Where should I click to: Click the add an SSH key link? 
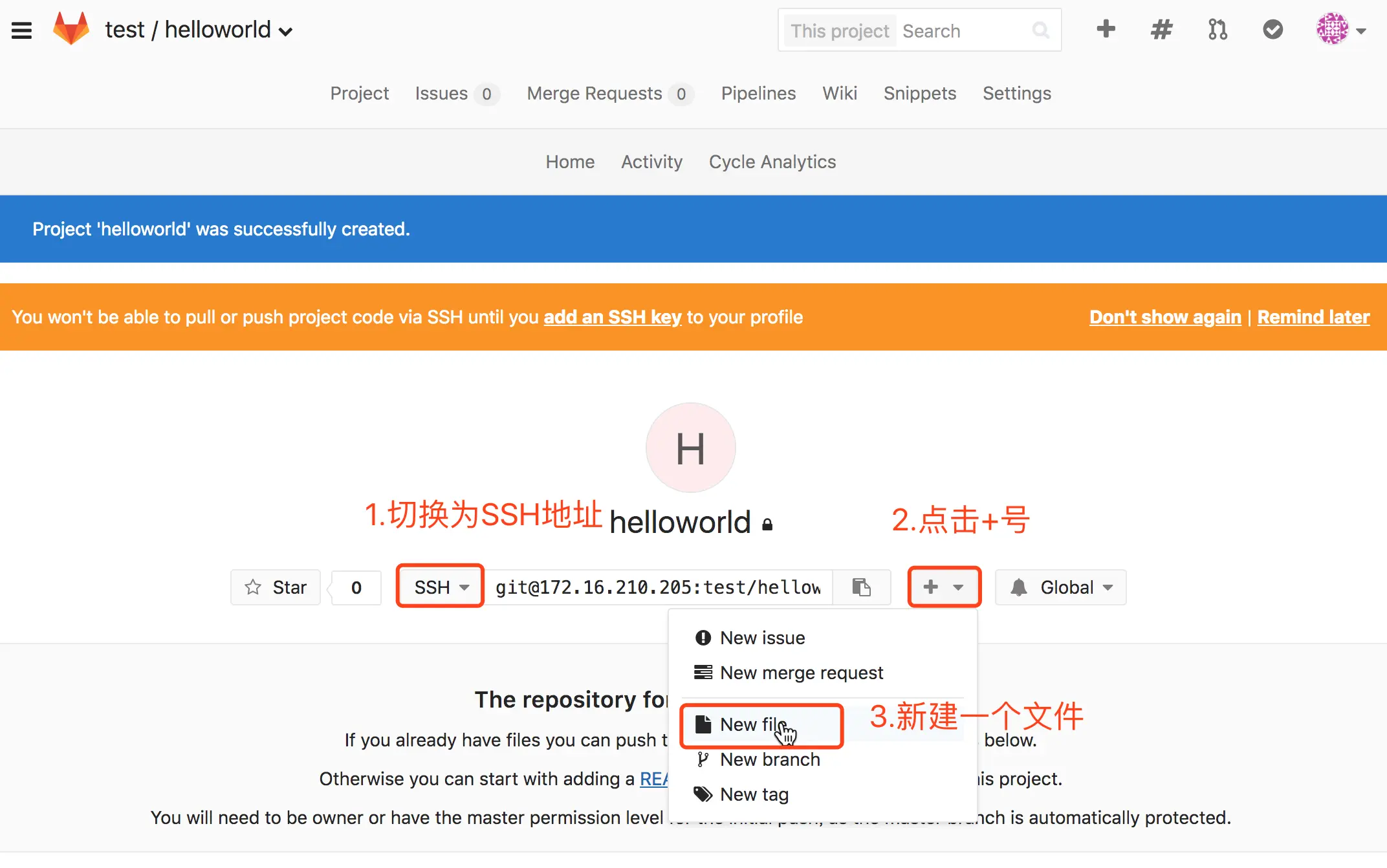tap(612, 317)
